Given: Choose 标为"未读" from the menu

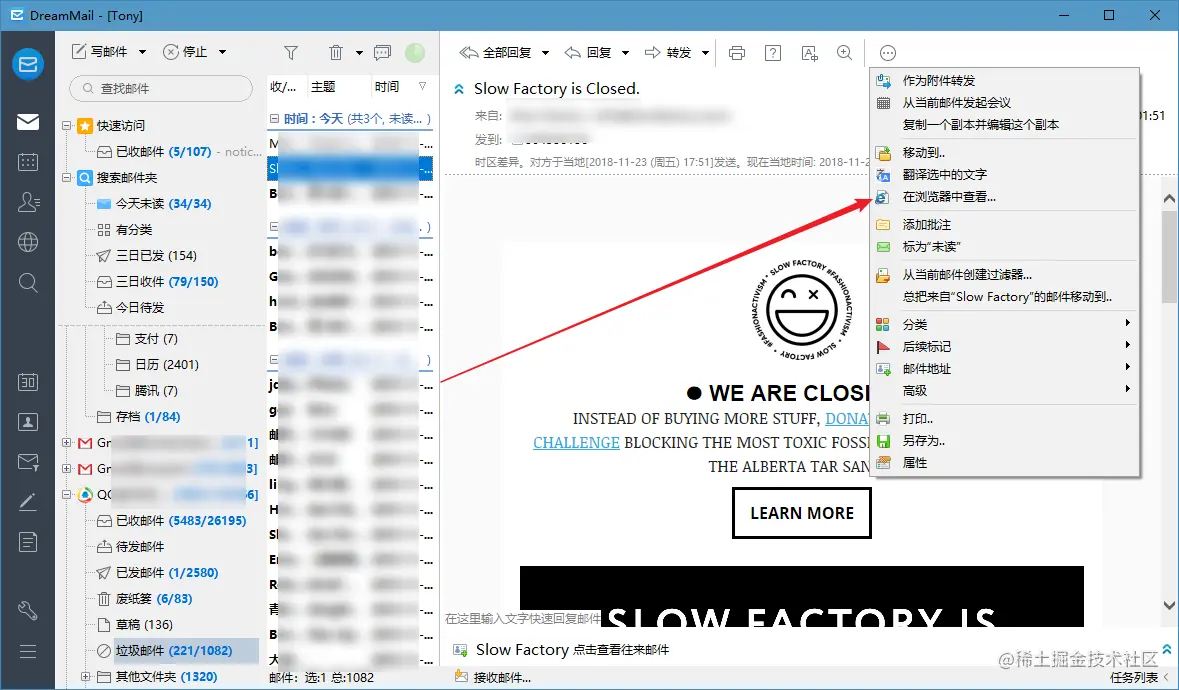Looking at the screenshot, I should coord(1005,247).
